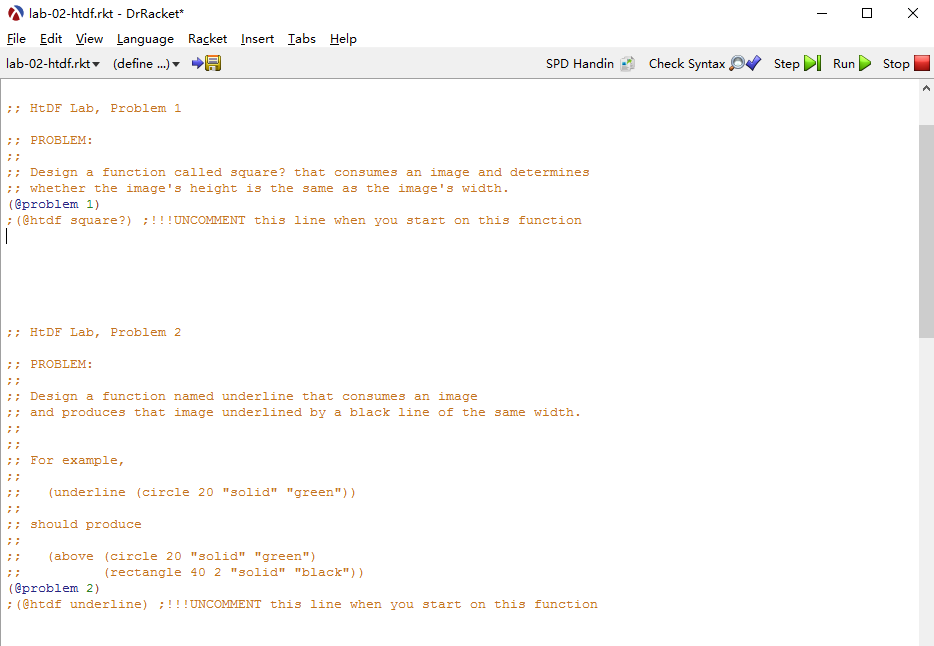
Task: Open the Insert menu
Action: 257,39
